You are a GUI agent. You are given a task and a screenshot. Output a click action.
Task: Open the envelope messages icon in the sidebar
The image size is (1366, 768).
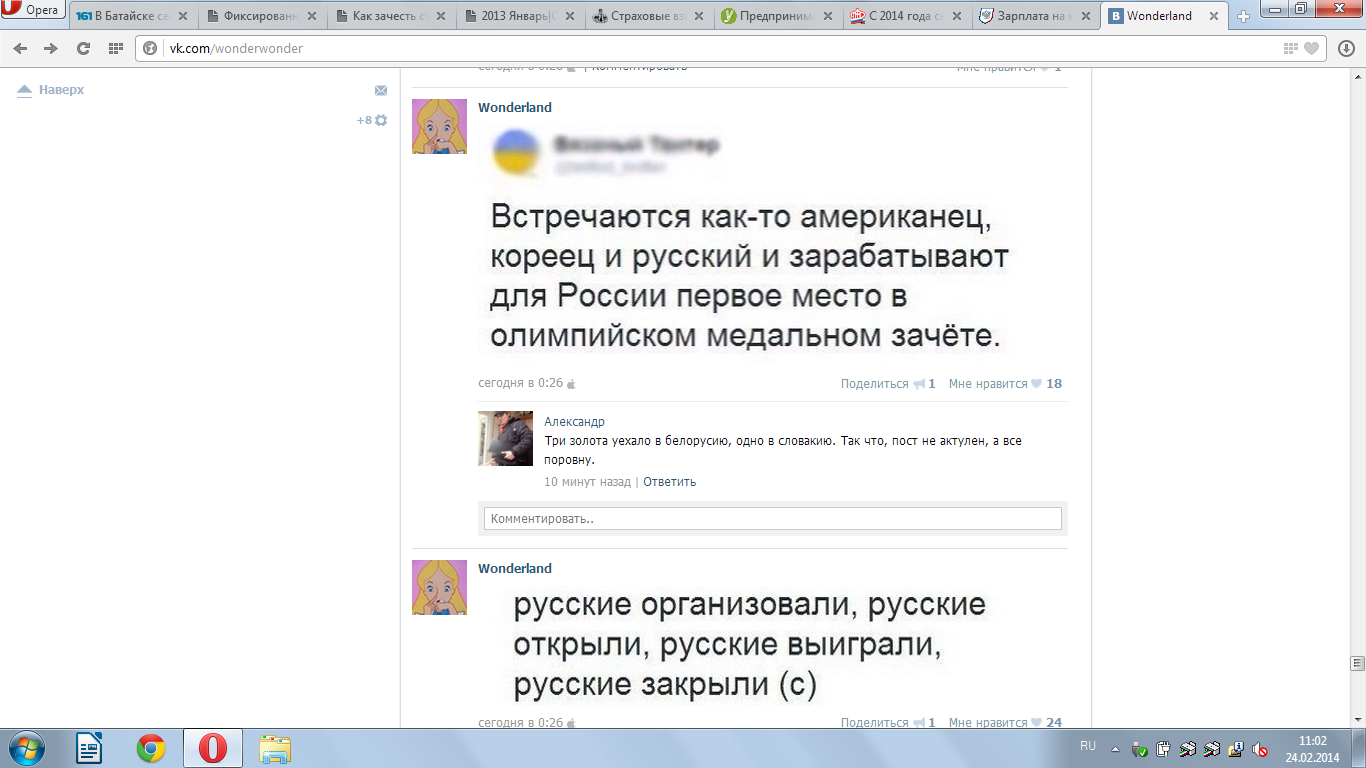click(381, 90)
